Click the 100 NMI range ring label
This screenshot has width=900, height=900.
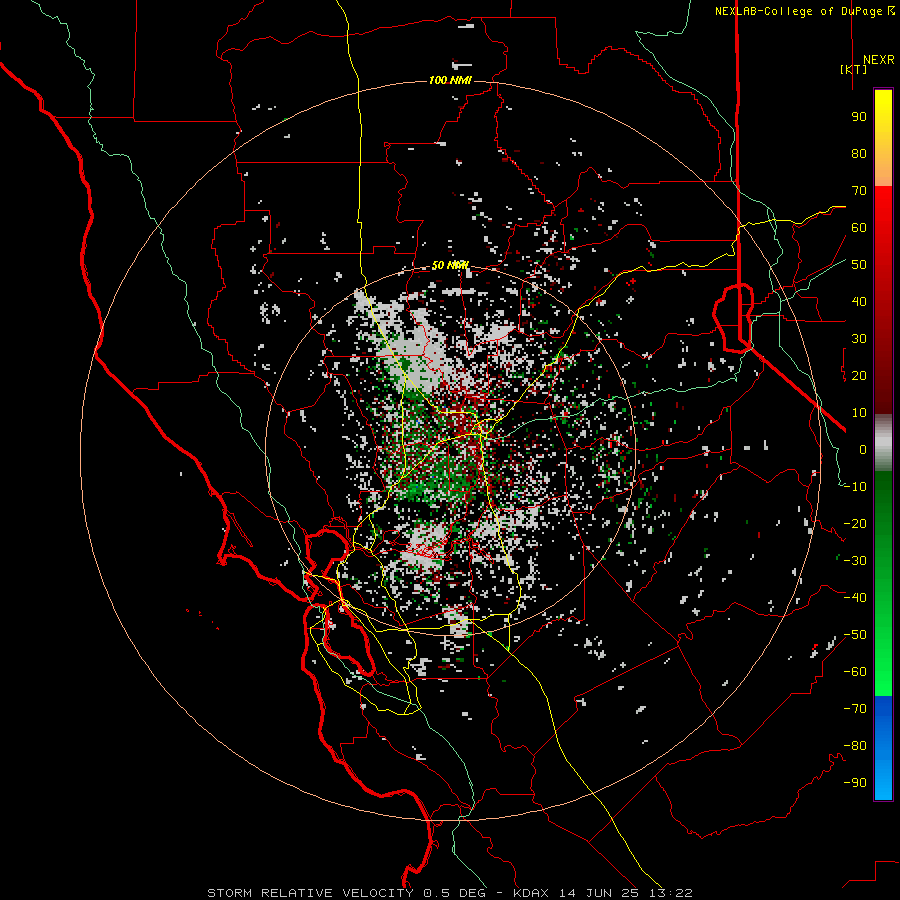tap(450, 80)
